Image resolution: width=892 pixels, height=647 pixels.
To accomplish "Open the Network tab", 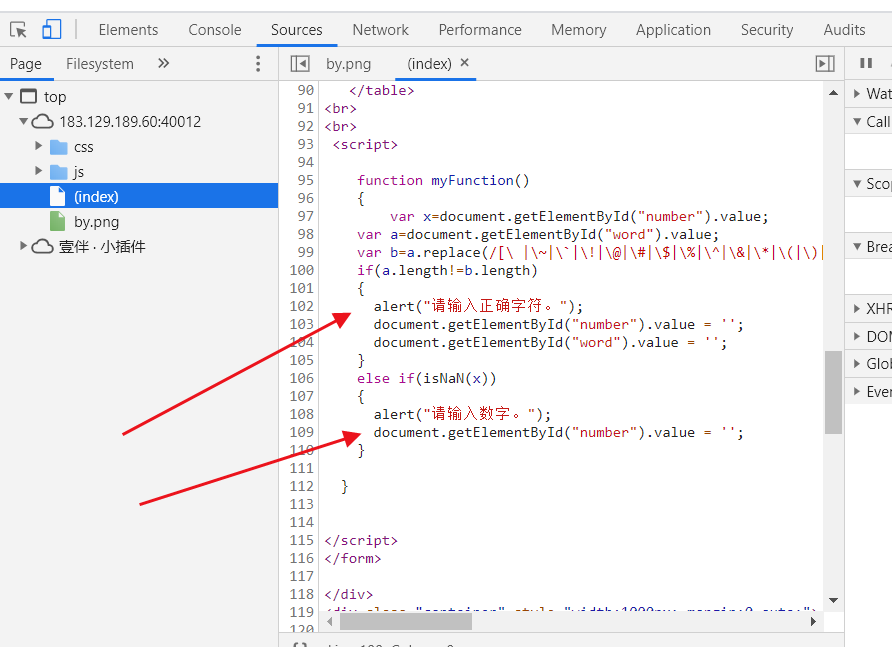I will (380, 30).
